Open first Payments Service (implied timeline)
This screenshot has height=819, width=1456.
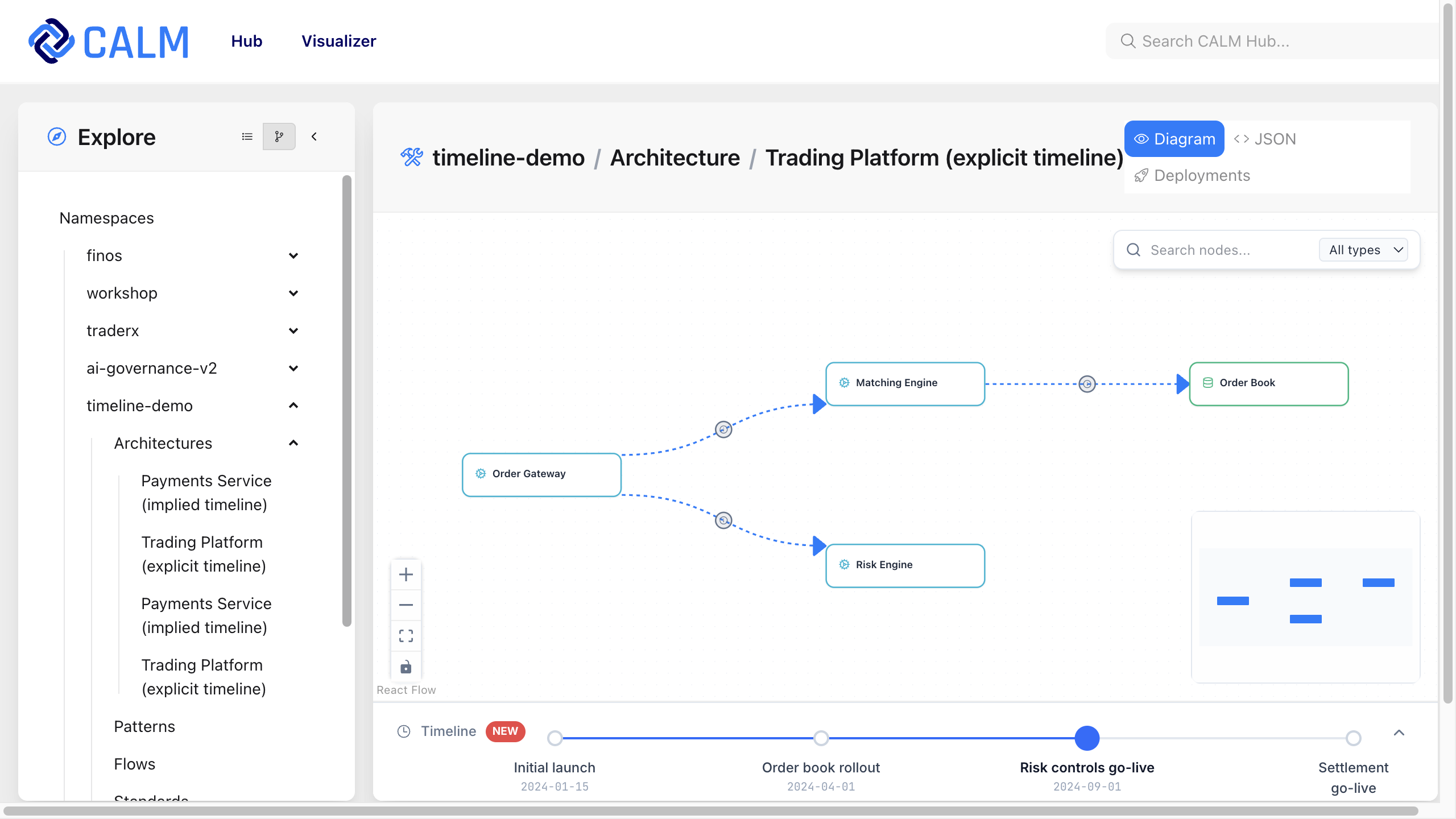pyautogui.click(x=206, y=493)
